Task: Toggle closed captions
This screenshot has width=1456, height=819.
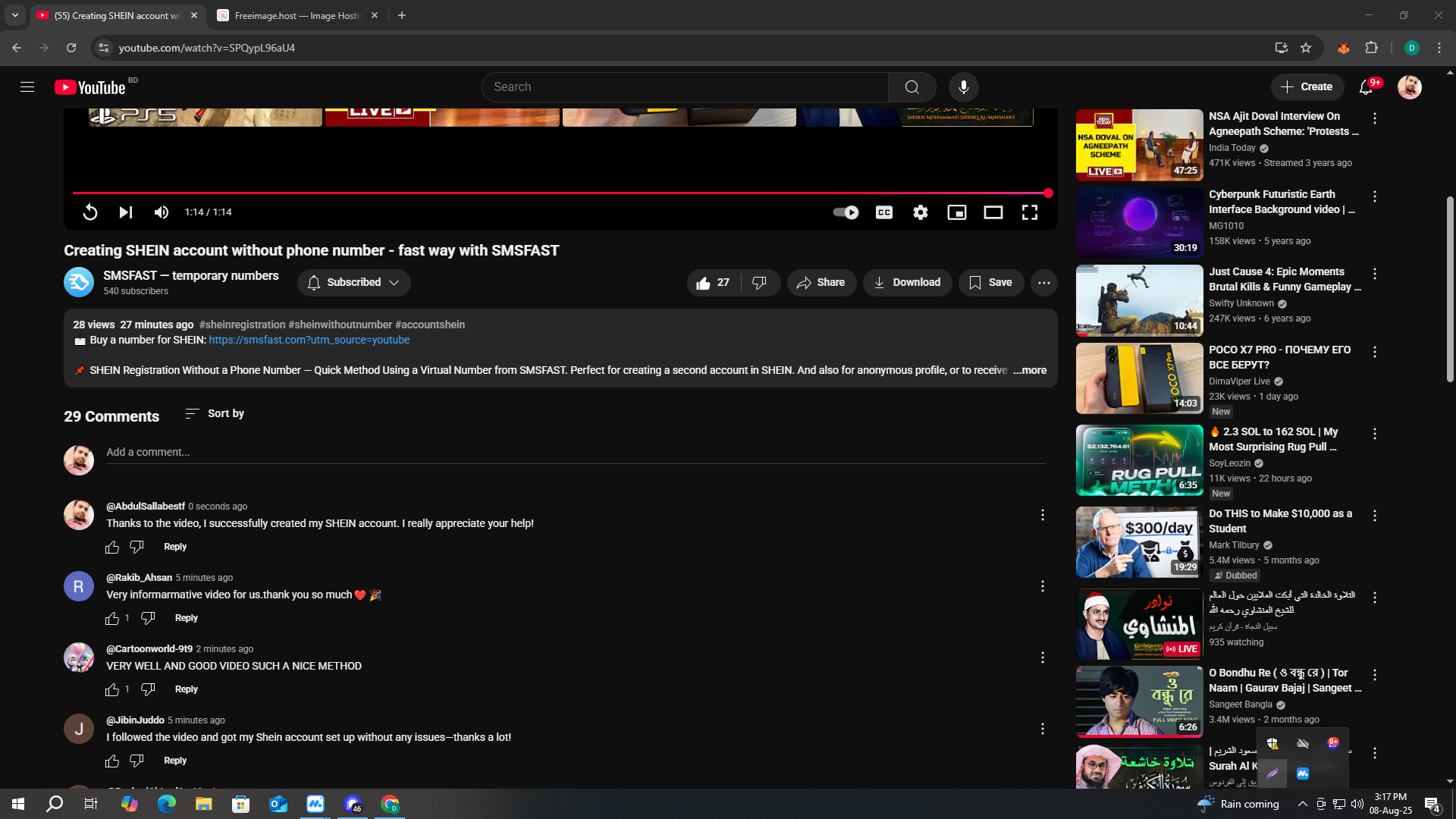Action: 884,212
